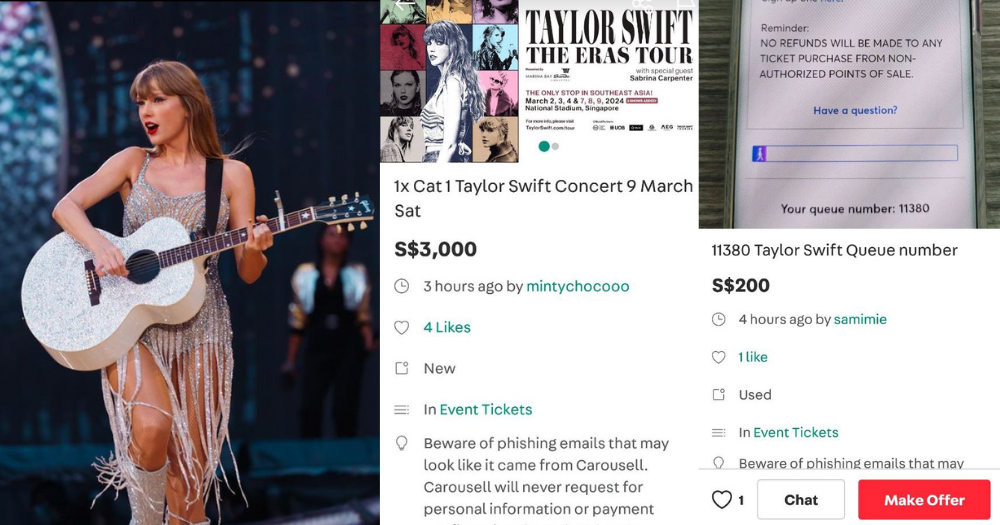Click the red Make Offer button
Image resolution: width=1000 pixels, height=525 pixels.
coord(924,499)
